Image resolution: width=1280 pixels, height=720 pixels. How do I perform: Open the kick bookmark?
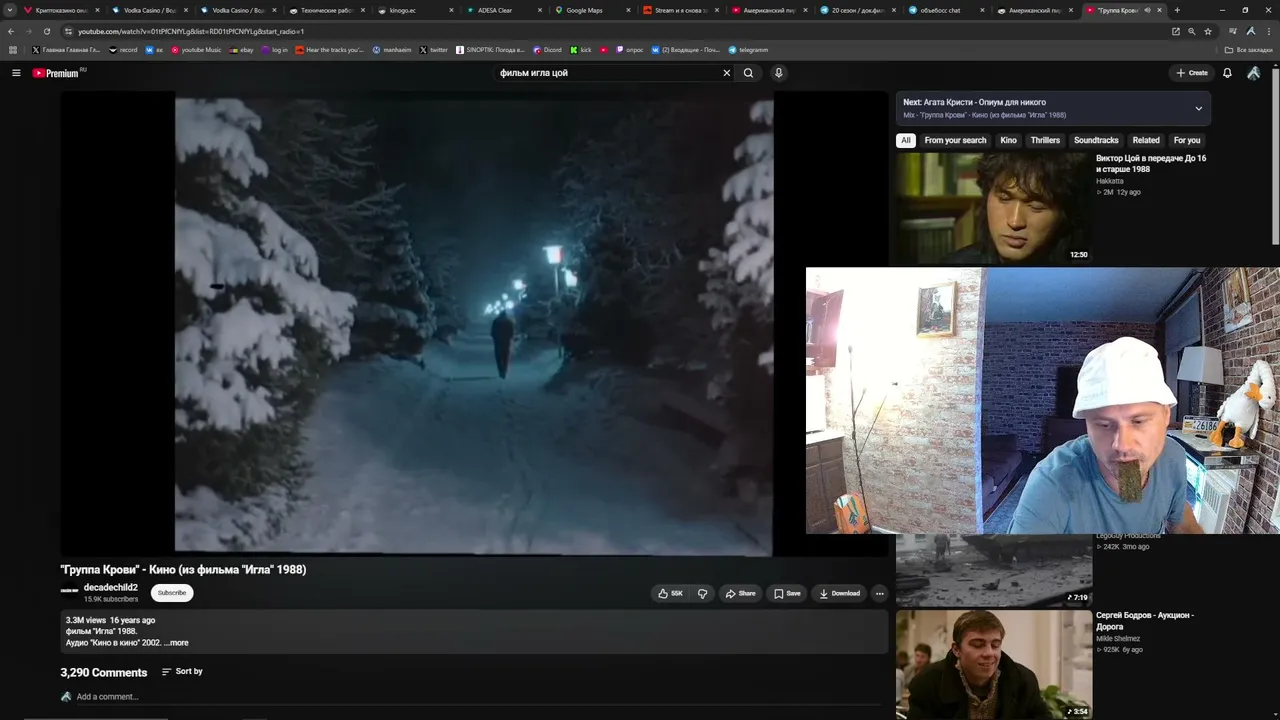click(581, 50)
